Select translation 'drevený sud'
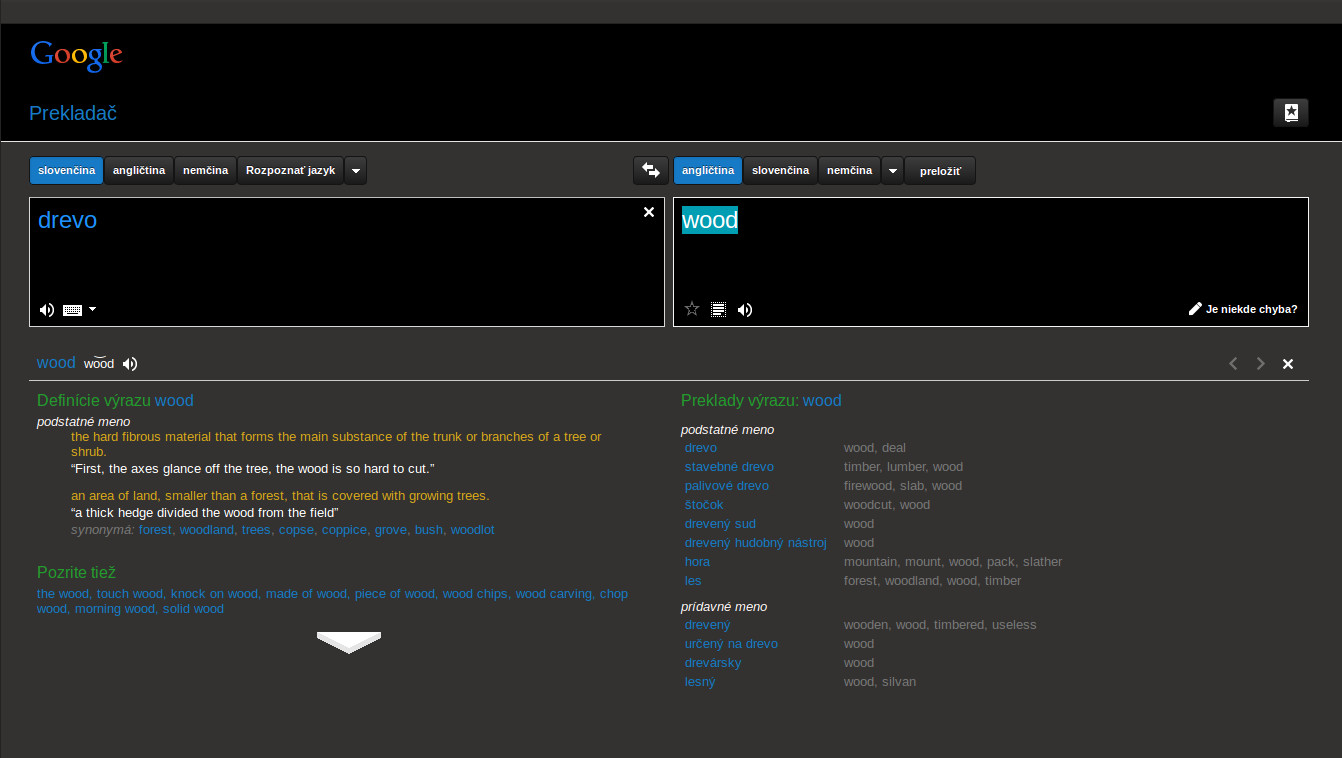The image size is (1342, 758). click(720, 524)
